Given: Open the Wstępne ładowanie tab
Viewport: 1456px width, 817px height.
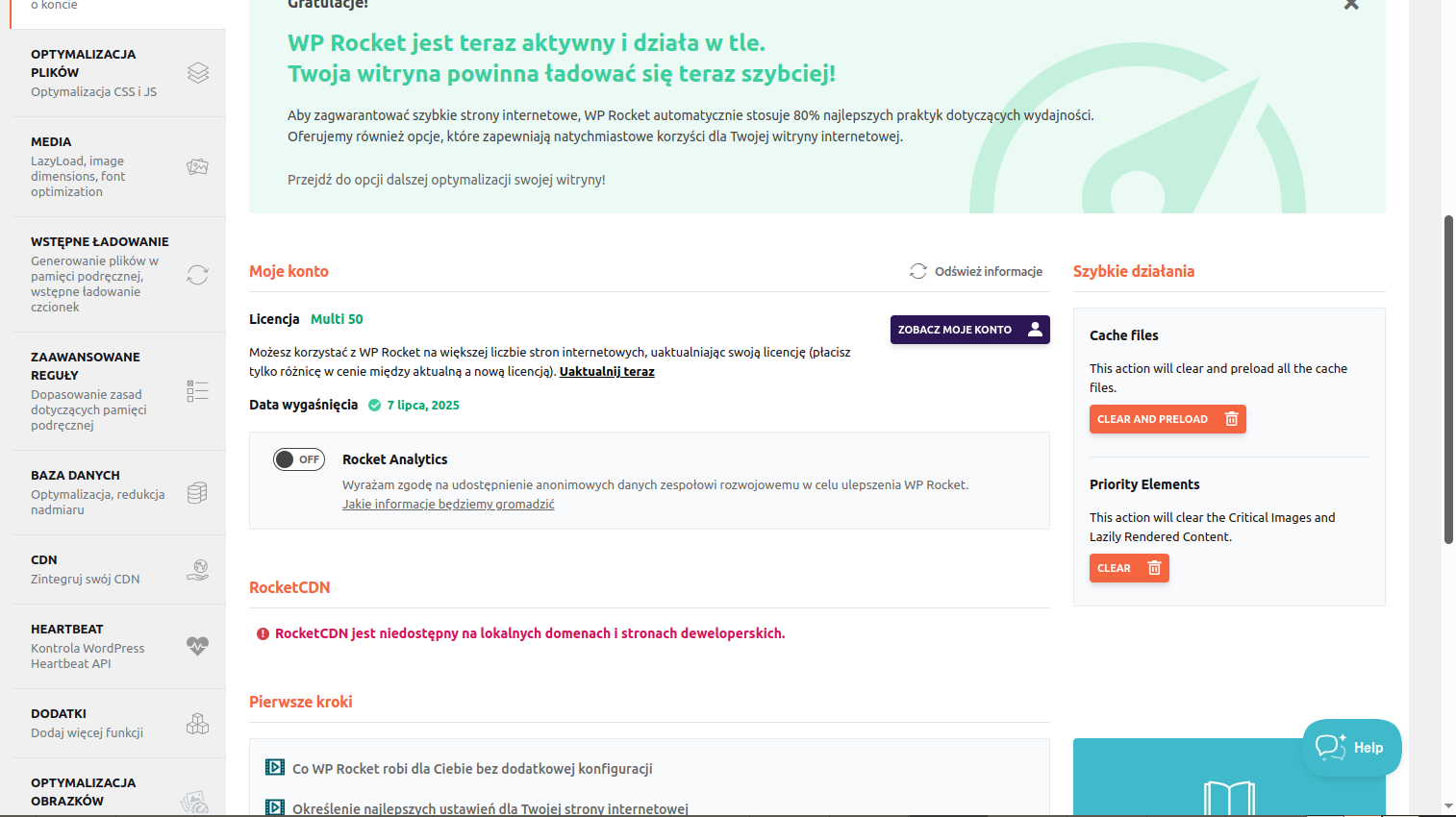Looking at the screenshot, I should pyautogui.click(x=118, y=275).
